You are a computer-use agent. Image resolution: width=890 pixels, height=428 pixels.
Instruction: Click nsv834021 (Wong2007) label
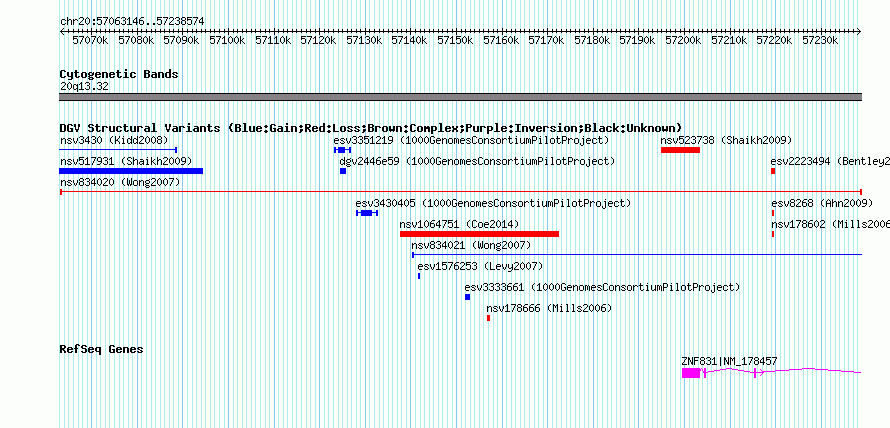click(x=471, y=245)
